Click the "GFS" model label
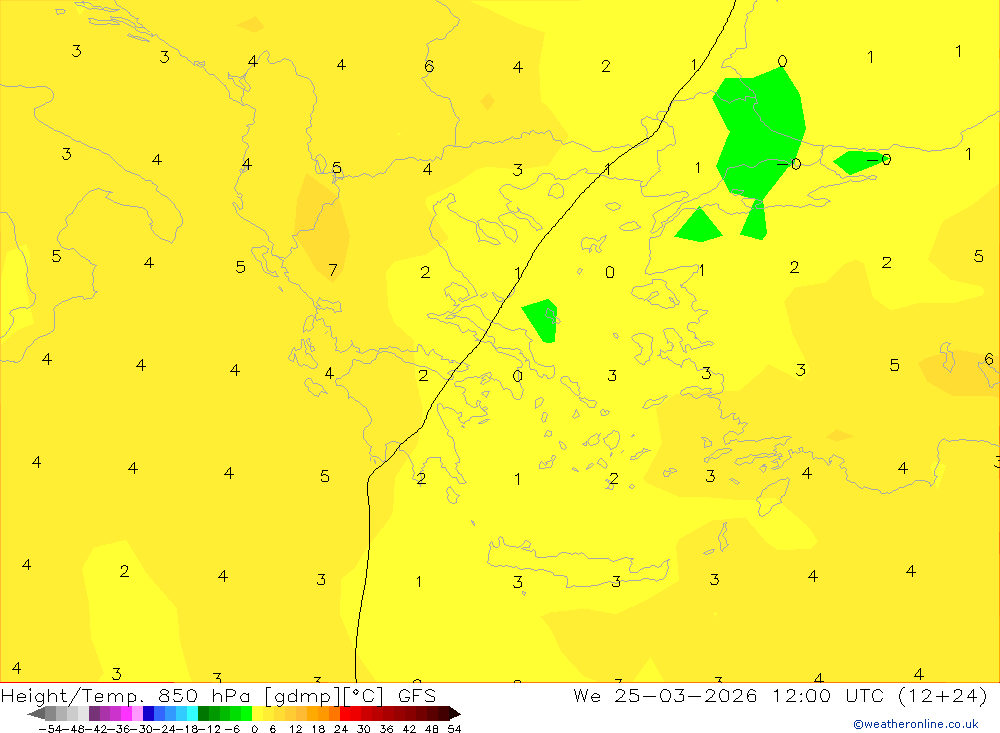The image size is (1000, 733). click(416, 695)
